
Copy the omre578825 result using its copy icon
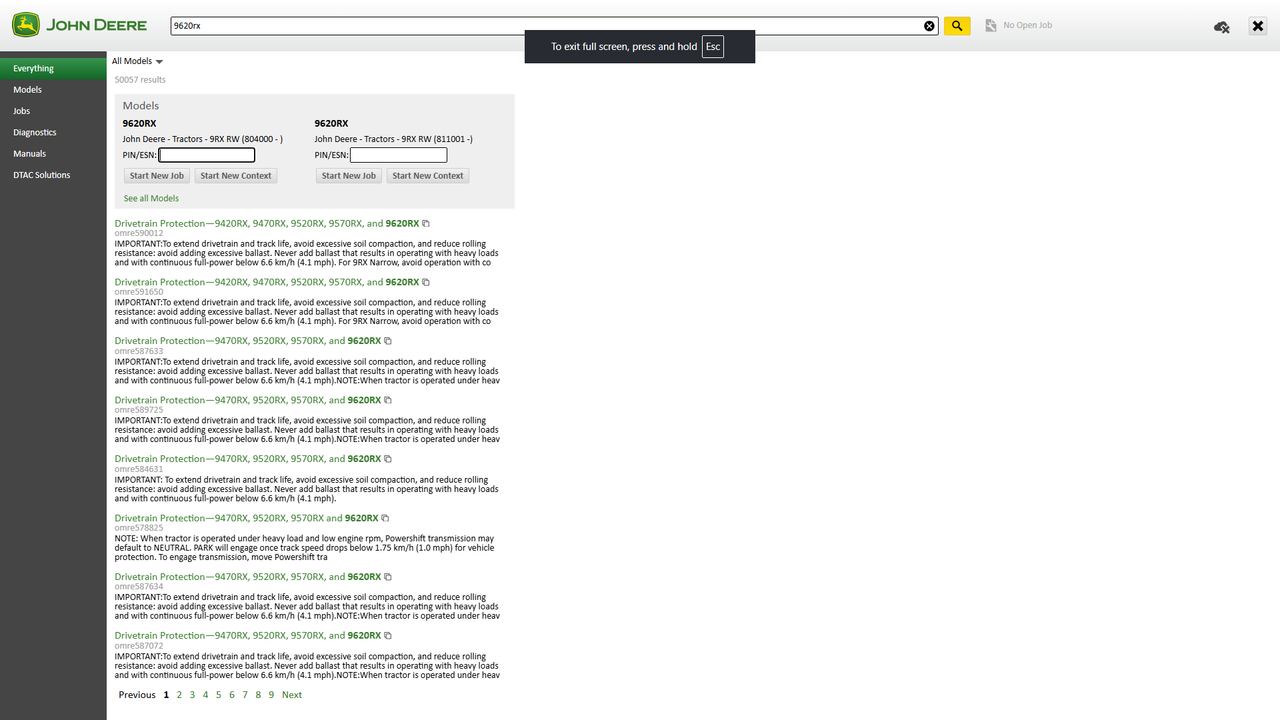[x=385, y=518]
